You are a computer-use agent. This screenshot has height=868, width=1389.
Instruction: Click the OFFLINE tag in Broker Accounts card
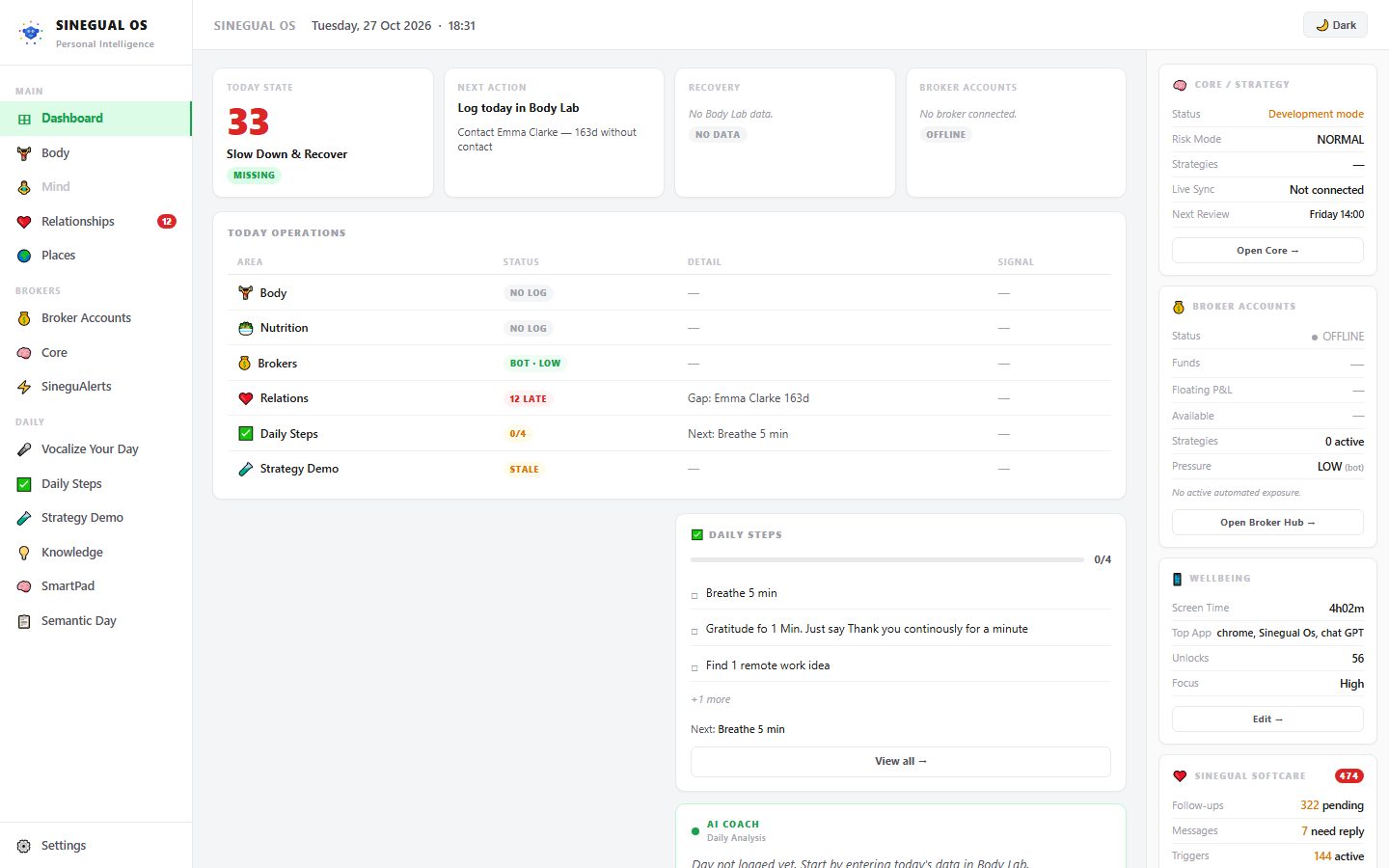(x=945, y=135)
